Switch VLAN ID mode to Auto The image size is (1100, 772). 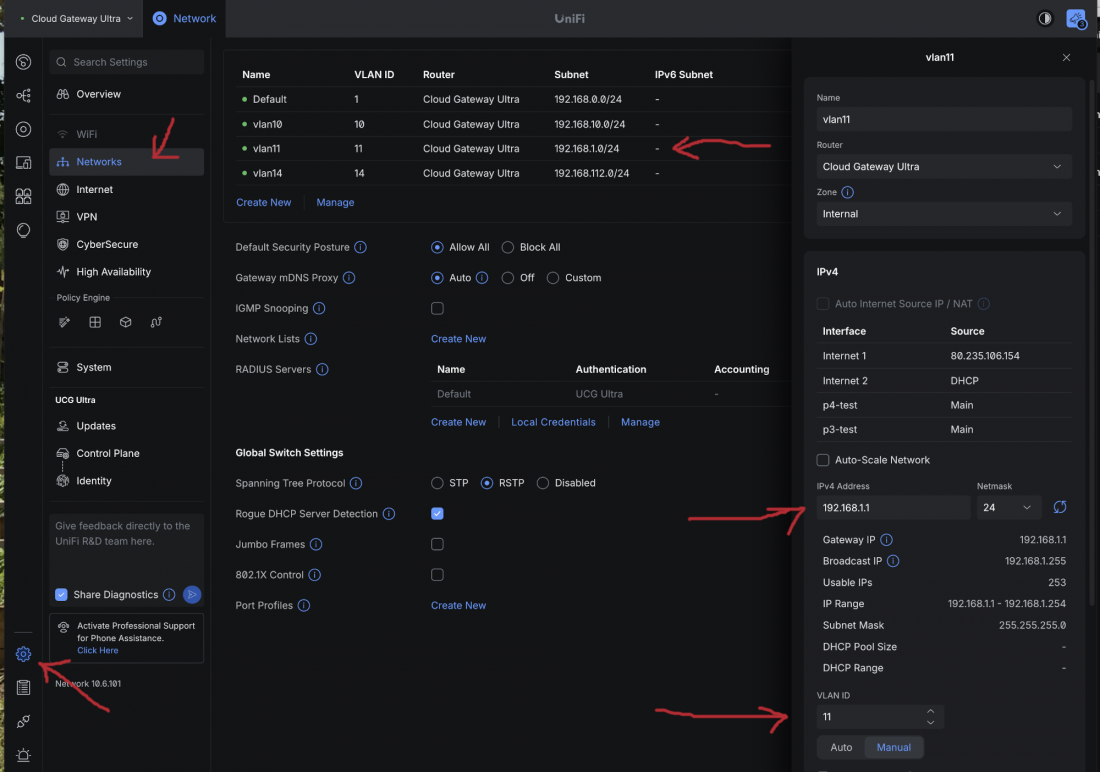(x=841, y=747)
